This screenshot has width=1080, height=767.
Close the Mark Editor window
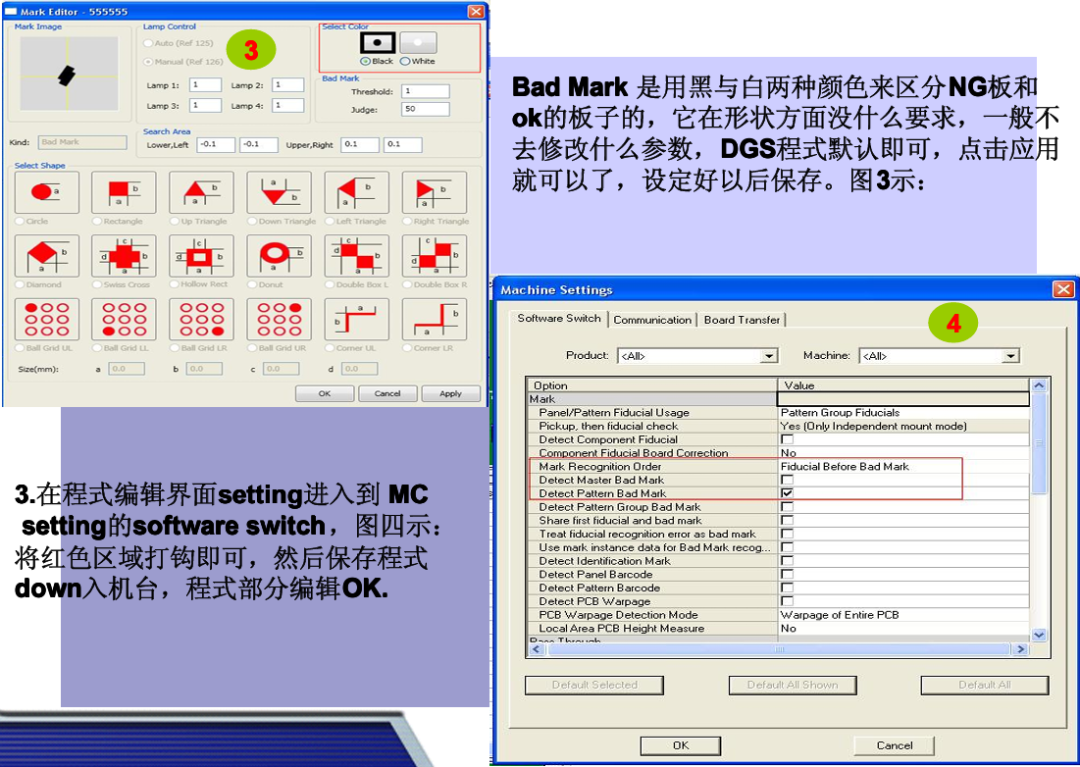(475, 12)
